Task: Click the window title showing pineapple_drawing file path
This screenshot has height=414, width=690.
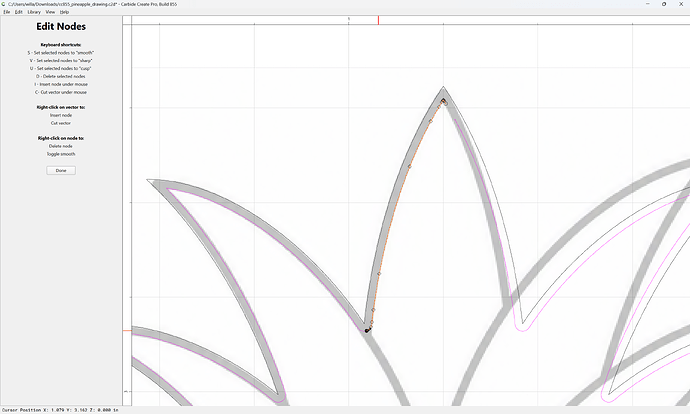Action: pyautogui.click(x=92, y=4)
